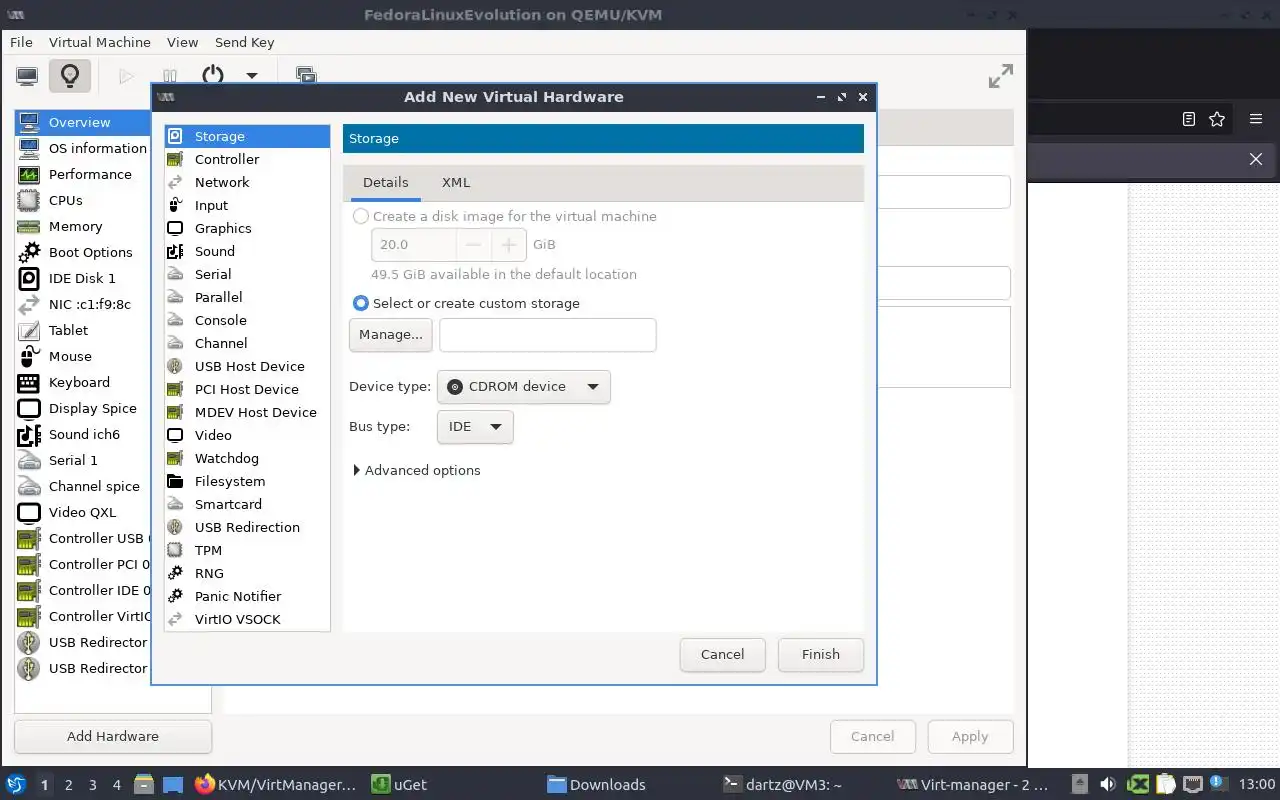
Task: Open Boot Options in VM hardware list
Action: [x=83, y=252]
